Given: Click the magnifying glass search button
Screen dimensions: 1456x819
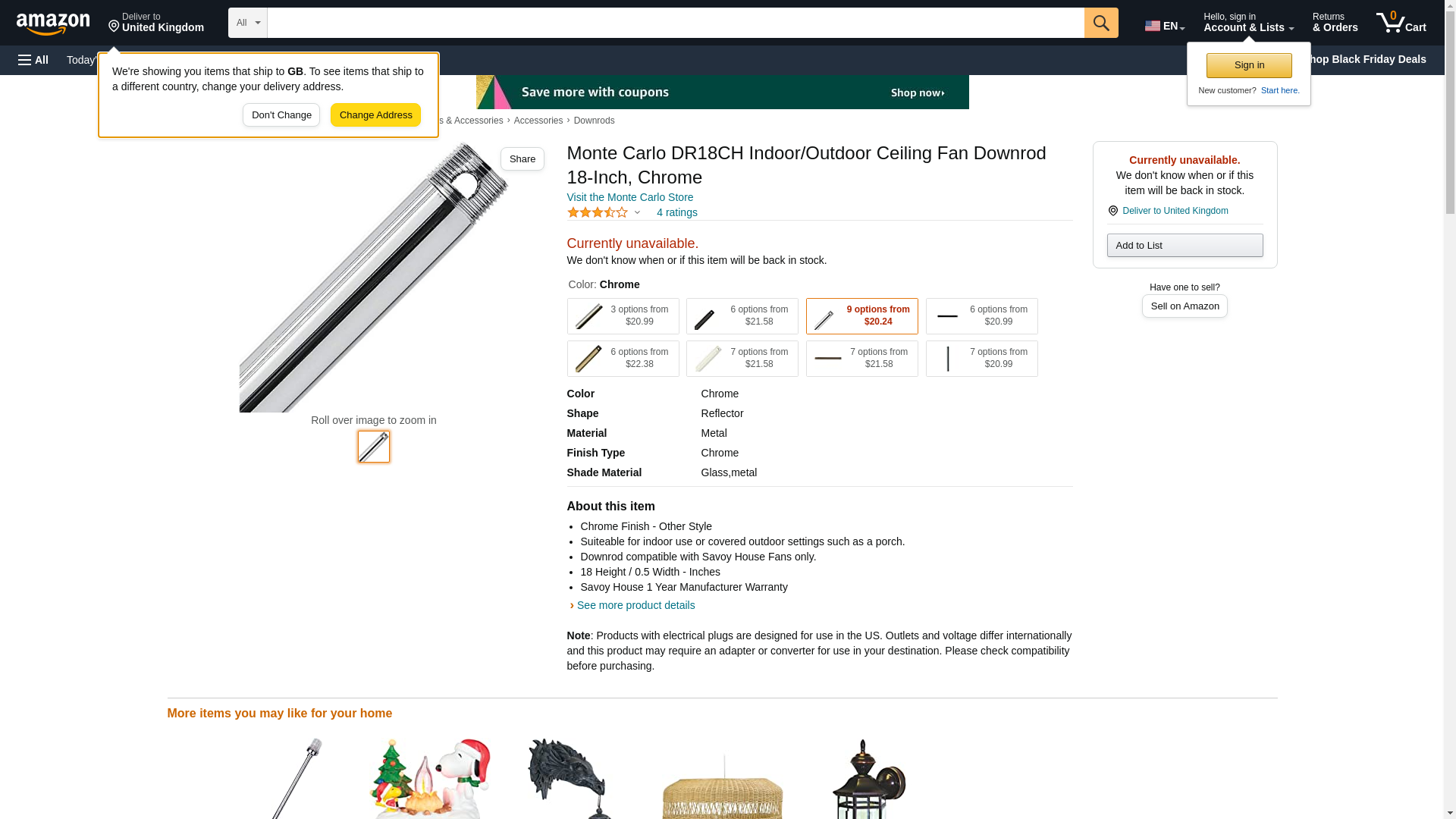Looking at the screenshot, I should pyautogui.click(x=1101, y=23).
